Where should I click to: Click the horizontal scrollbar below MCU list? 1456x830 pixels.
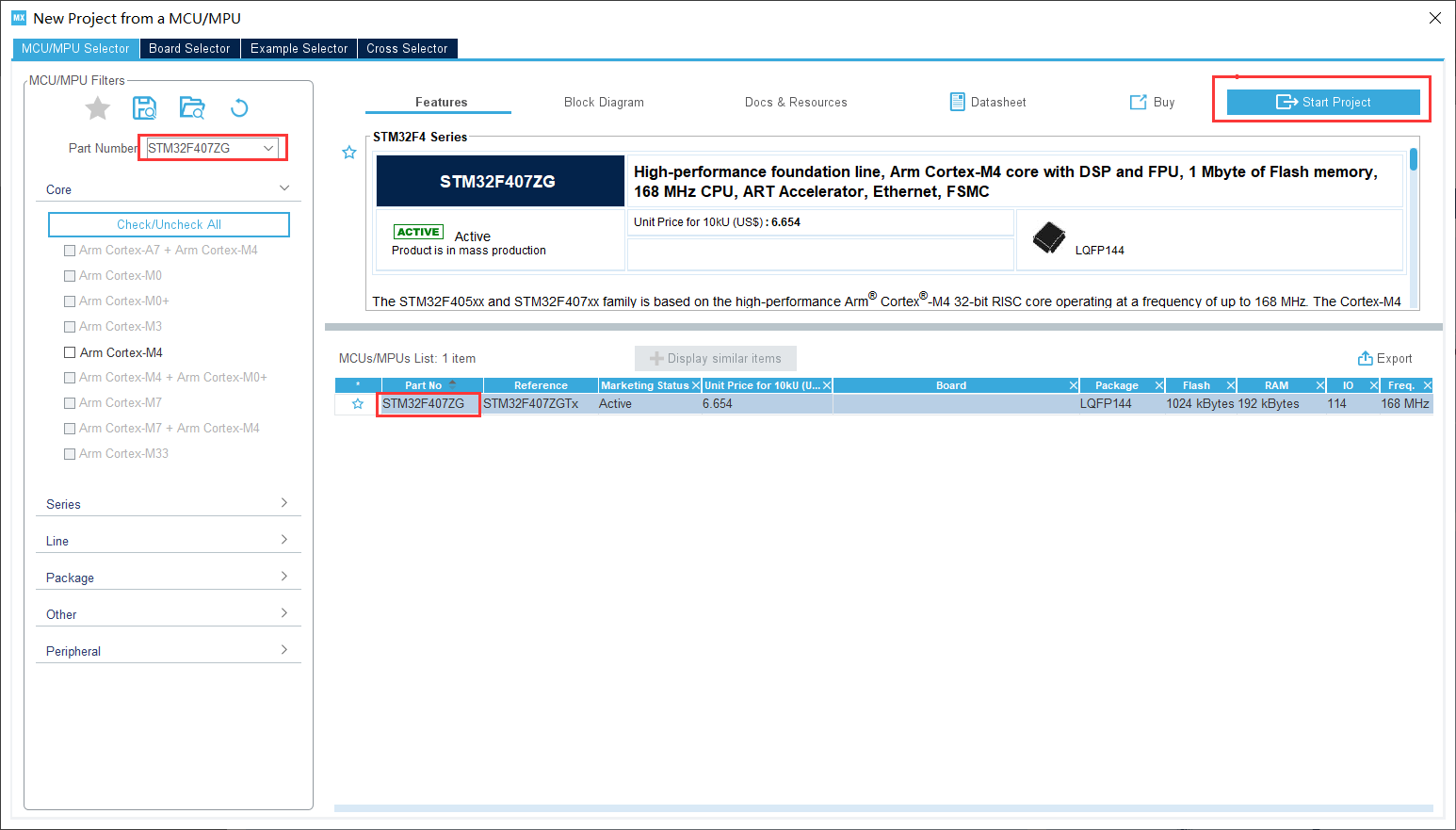883,808
